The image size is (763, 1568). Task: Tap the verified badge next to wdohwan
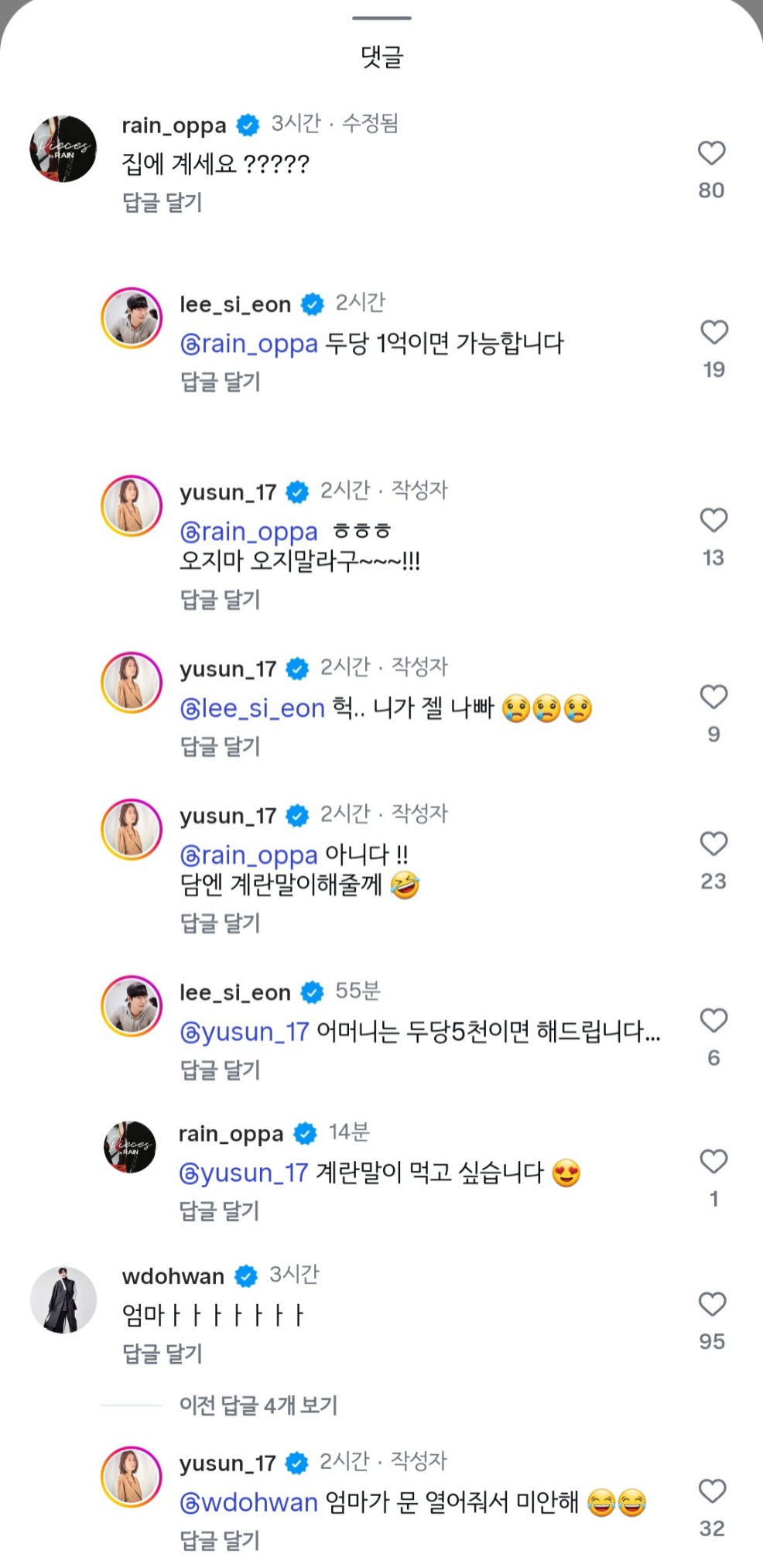pyautogui.click(x=246, y=1276)
